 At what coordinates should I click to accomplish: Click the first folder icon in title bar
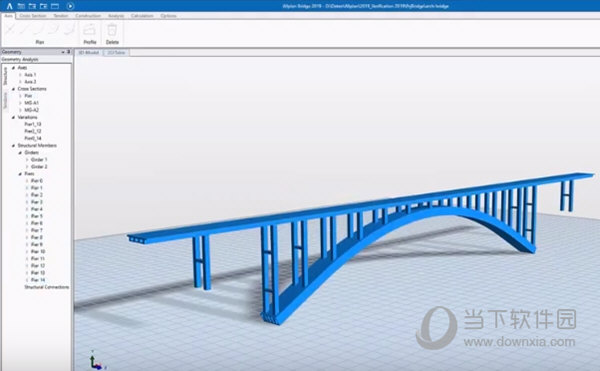point(21,6)
